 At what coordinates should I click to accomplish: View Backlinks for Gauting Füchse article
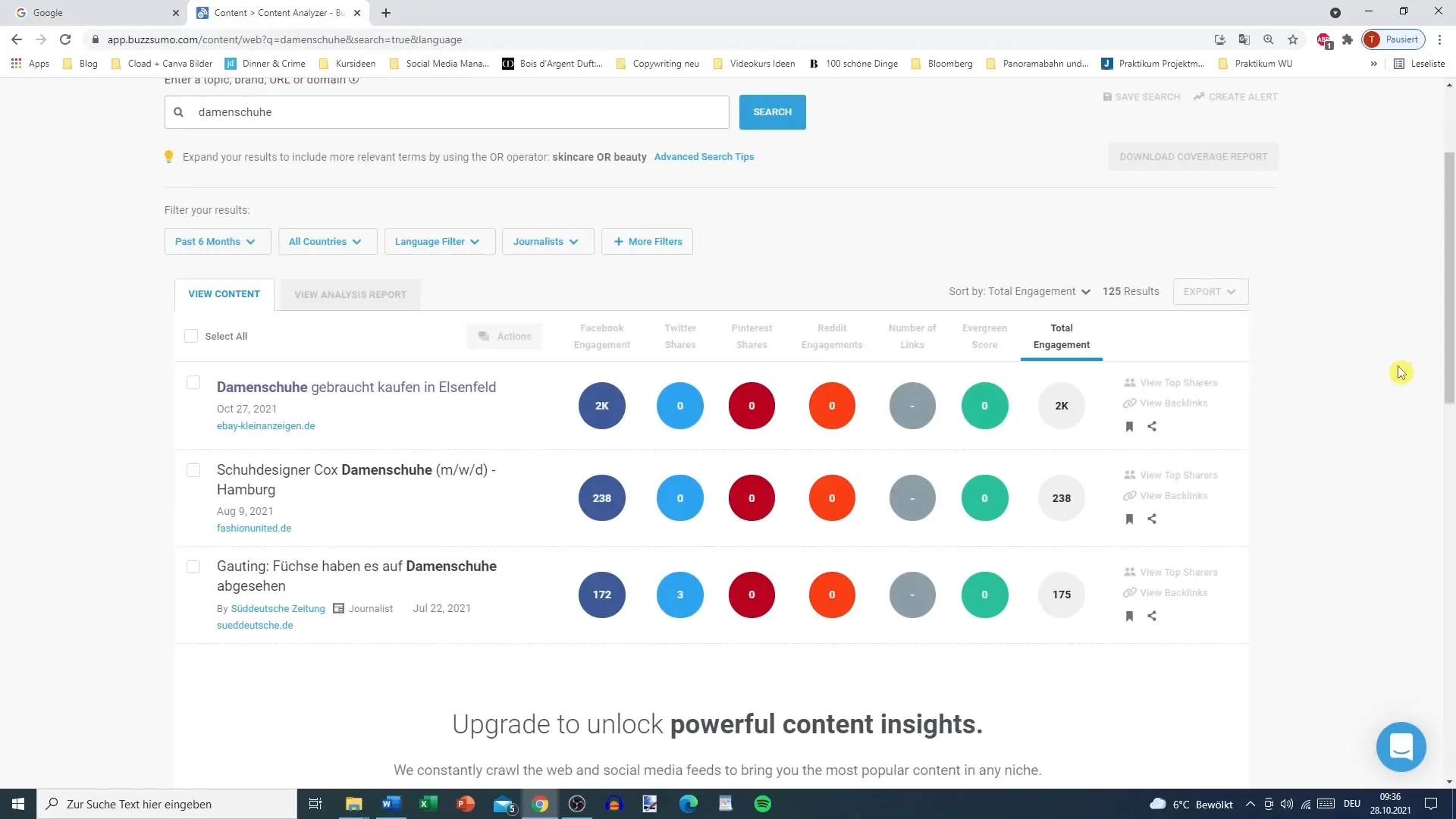click(x=1166, y=593)
